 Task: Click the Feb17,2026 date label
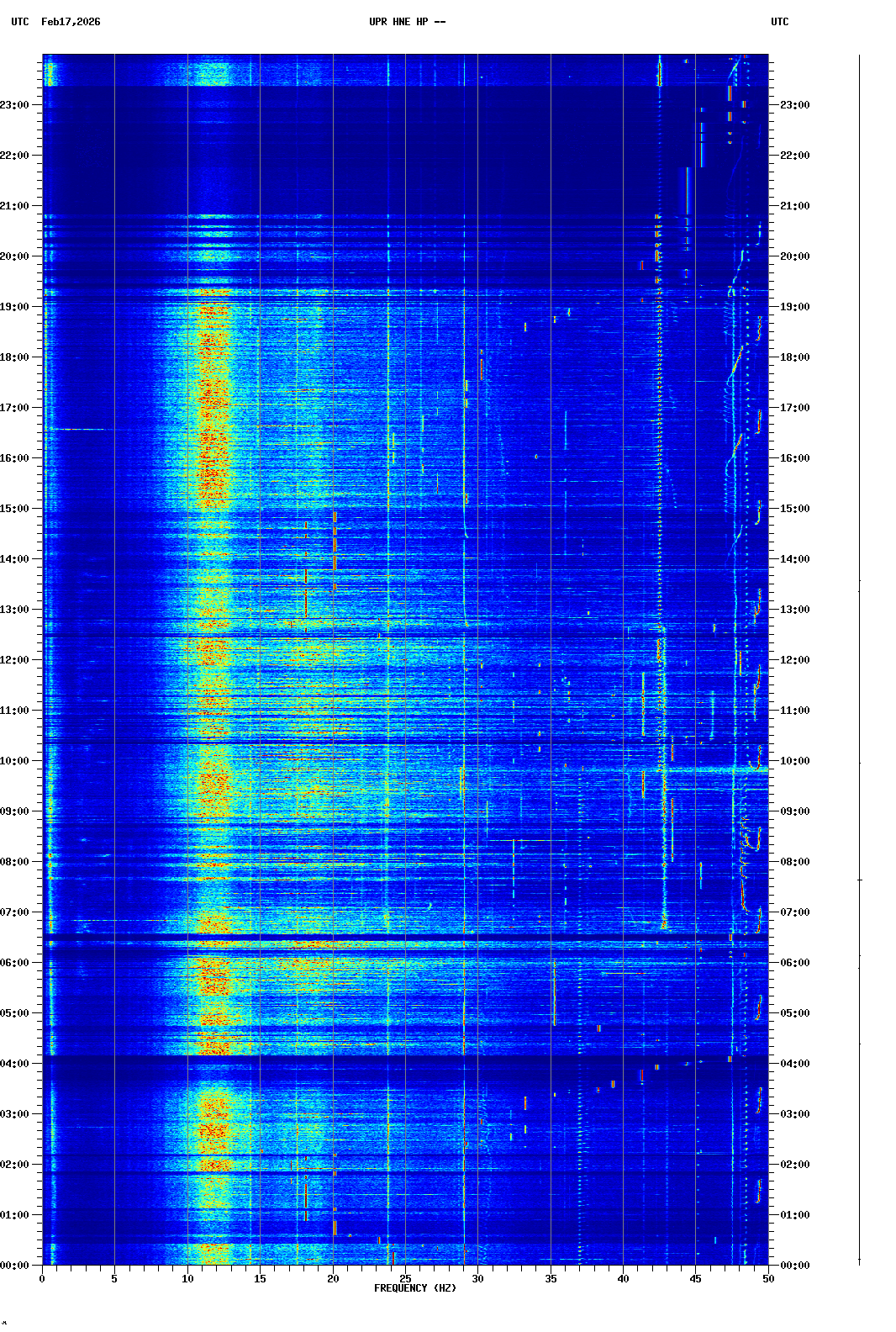tap(71, 22)
